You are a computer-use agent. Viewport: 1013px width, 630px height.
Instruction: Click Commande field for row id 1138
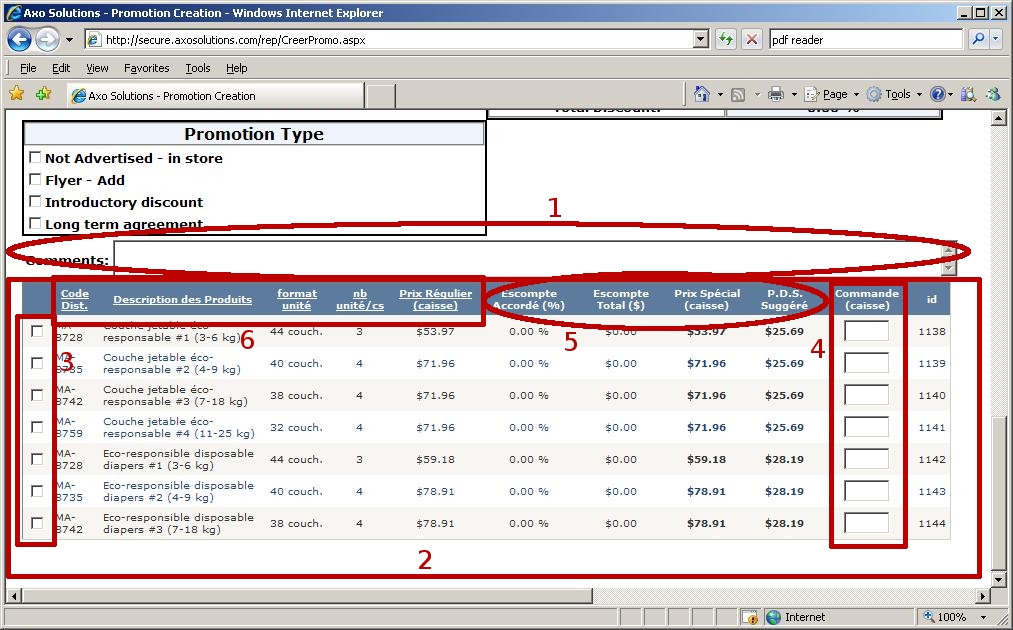[866, 331]
